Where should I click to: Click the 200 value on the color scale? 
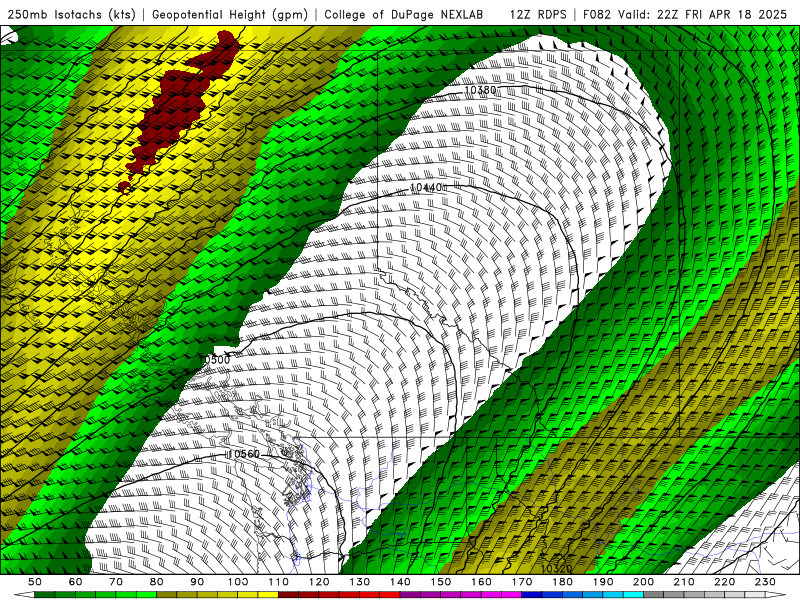[x=643, y=582]
